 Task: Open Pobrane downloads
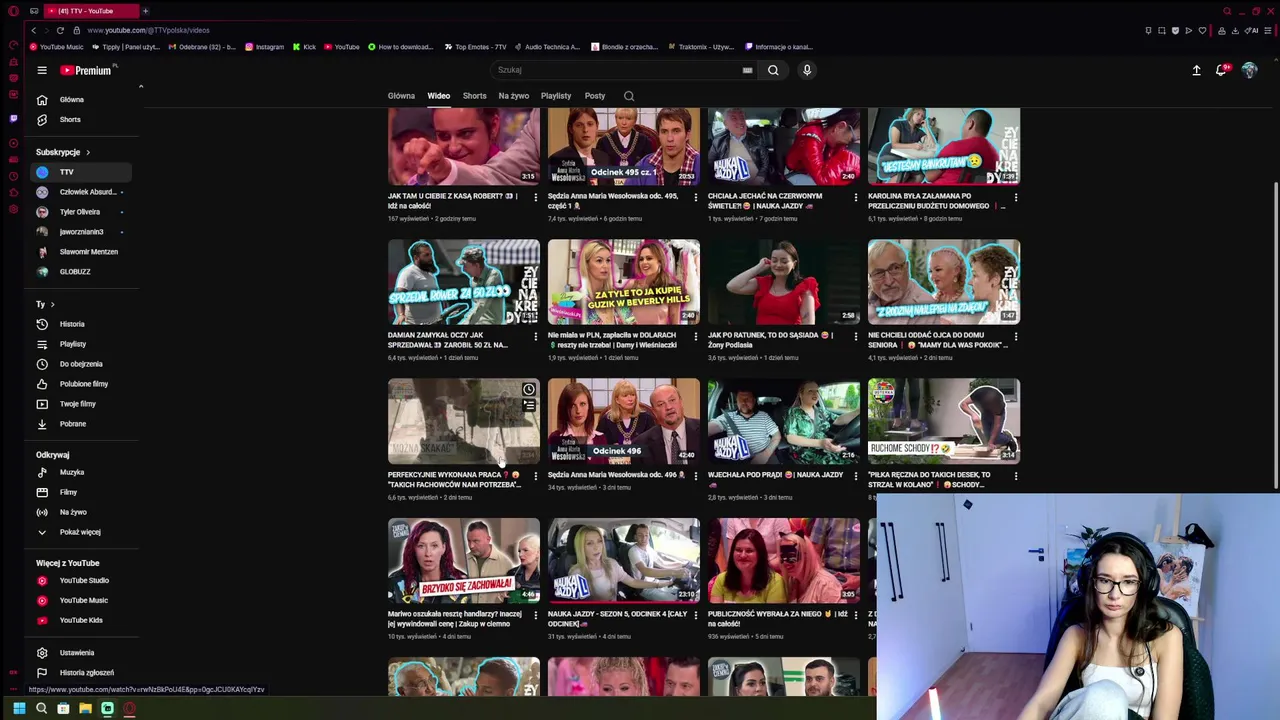tap(82, 424)
